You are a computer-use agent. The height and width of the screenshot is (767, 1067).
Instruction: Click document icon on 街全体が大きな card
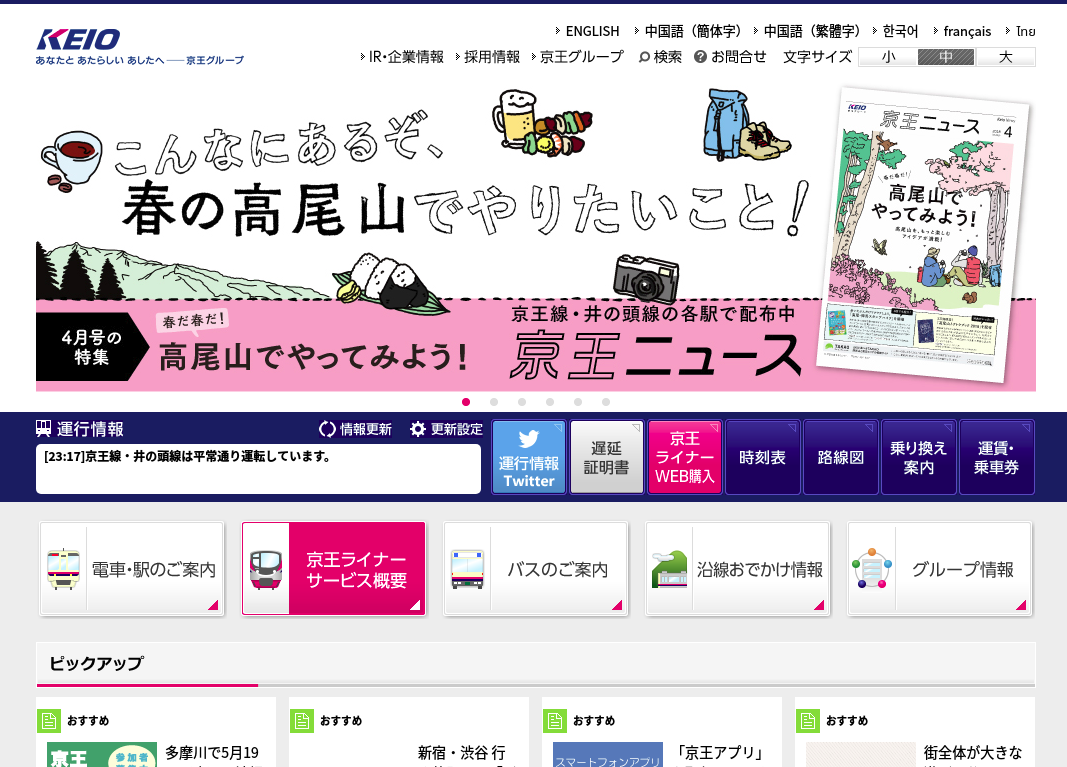point(808,721)
